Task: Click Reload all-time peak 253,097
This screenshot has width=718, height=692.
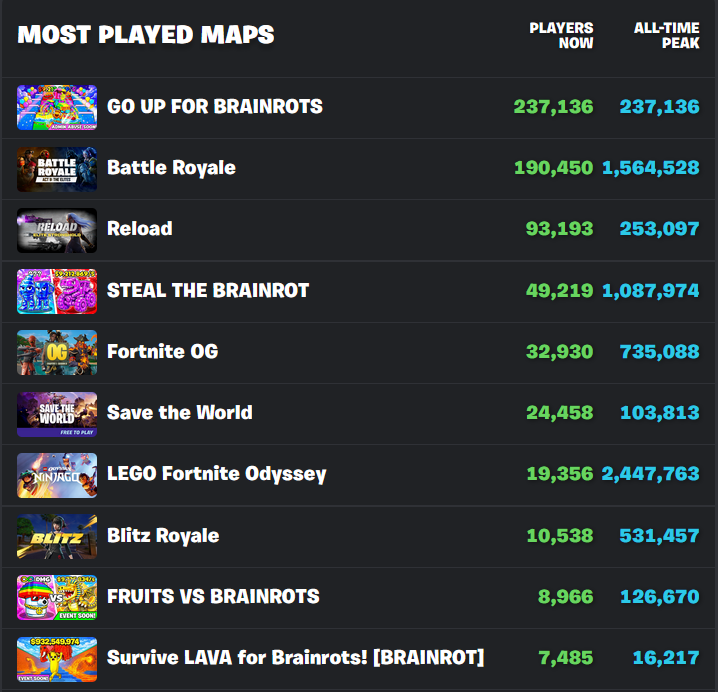Action: [x=659, y=229]
